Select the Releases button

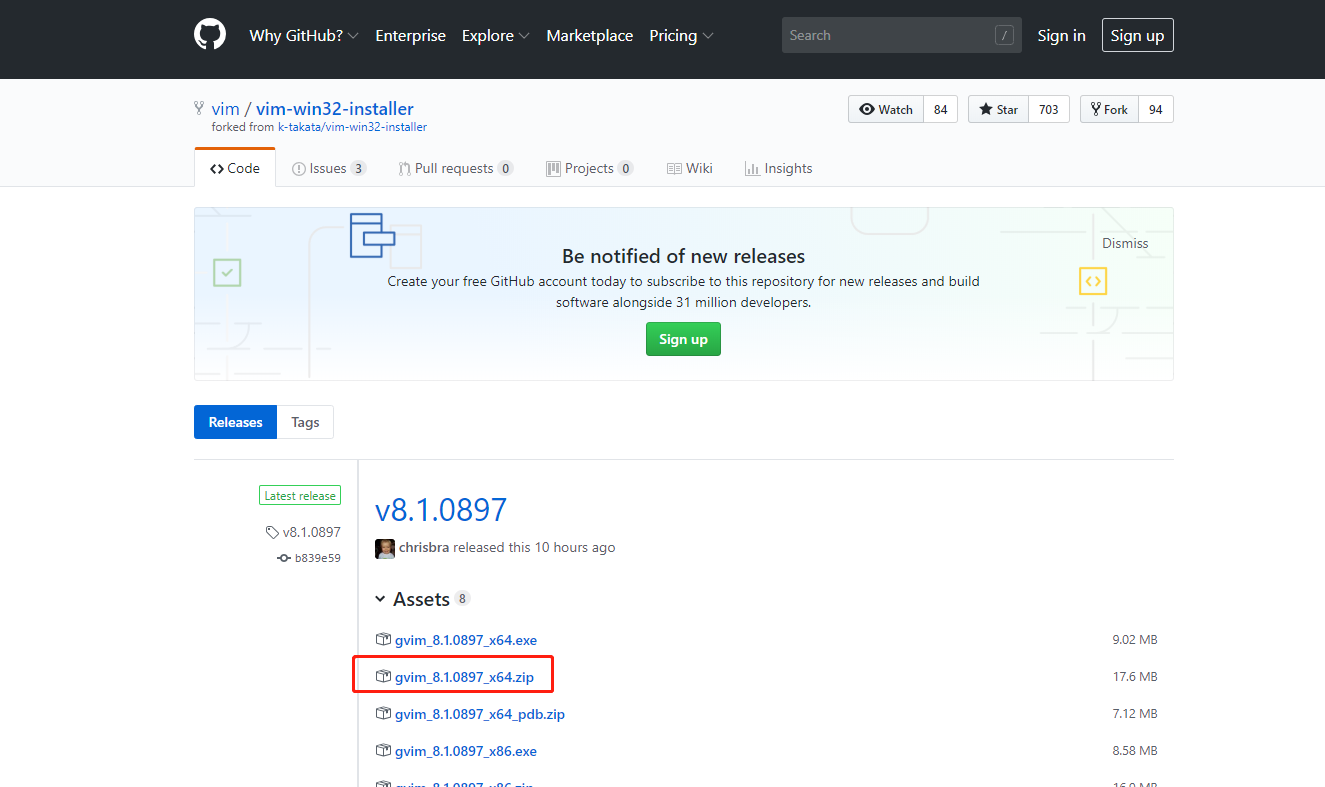click(x=235, y=422)
